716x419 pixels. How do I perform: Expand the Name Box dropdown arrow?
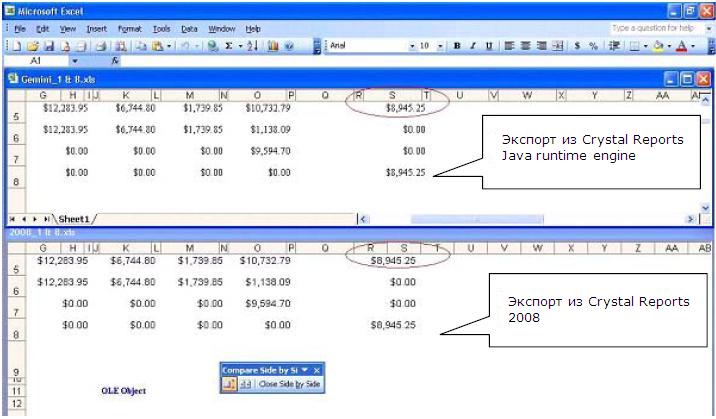point(74,61)
